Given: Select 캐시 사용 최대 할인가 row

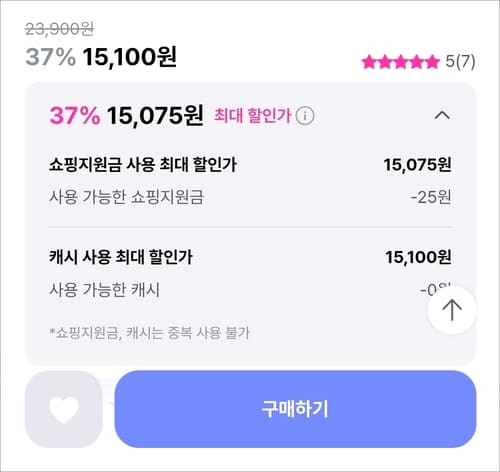Looking at the screenshot, I should (x=250, y=257).
